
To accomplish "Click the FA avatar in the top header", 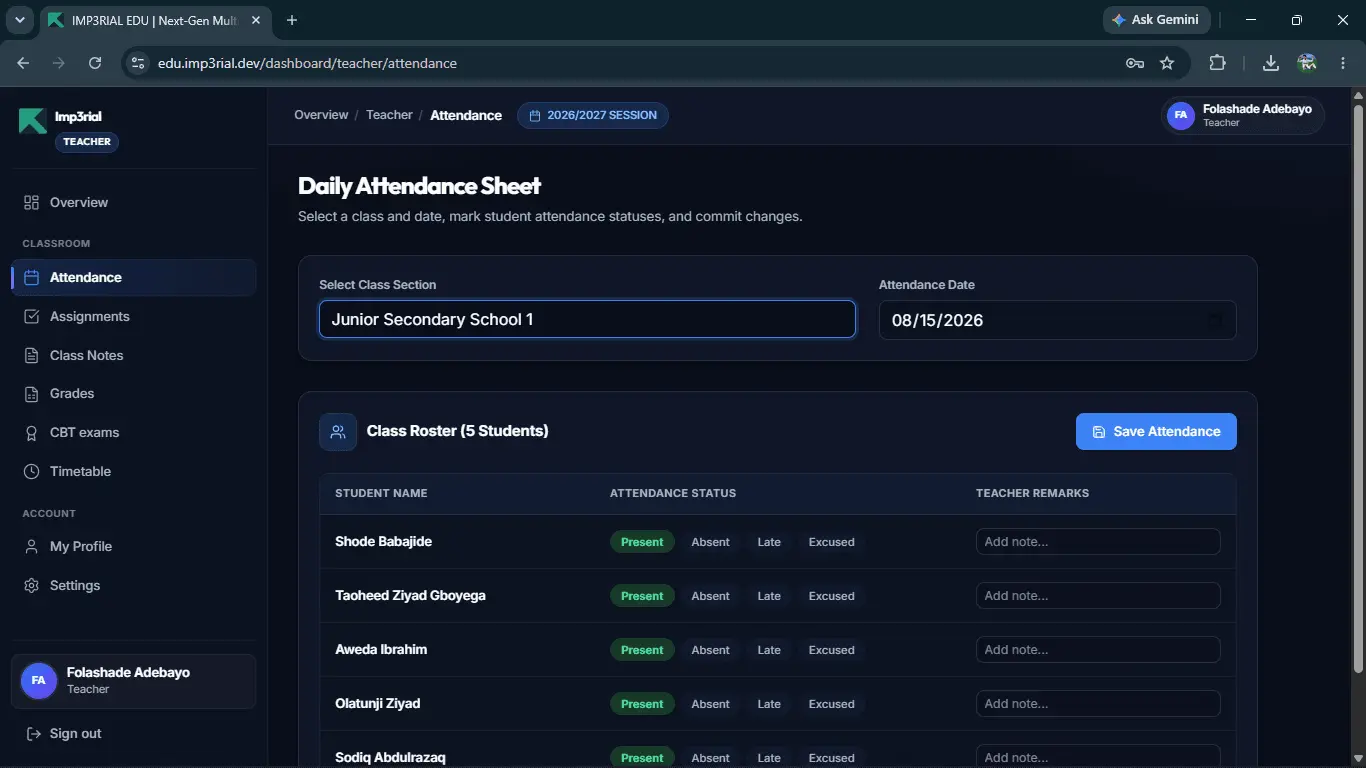I will (1181, 115).
